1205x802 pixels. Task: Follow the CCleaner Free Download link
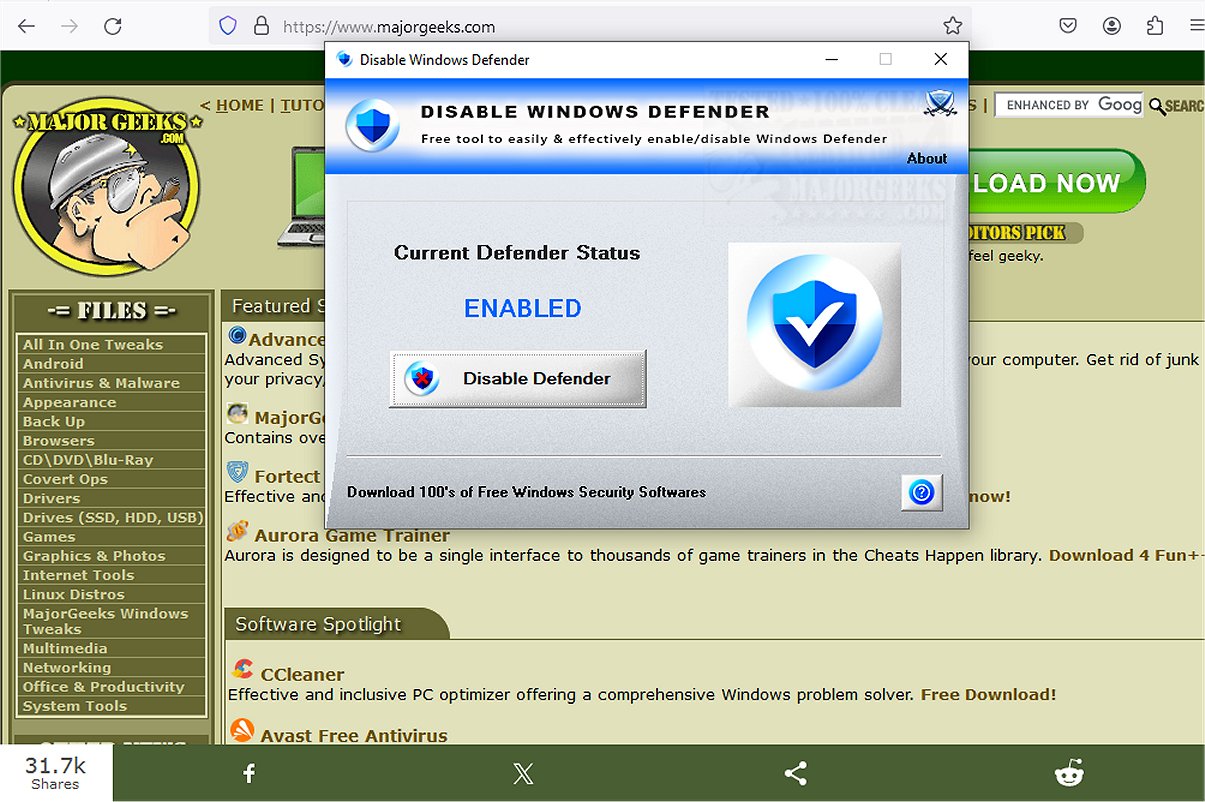[988, 694]
